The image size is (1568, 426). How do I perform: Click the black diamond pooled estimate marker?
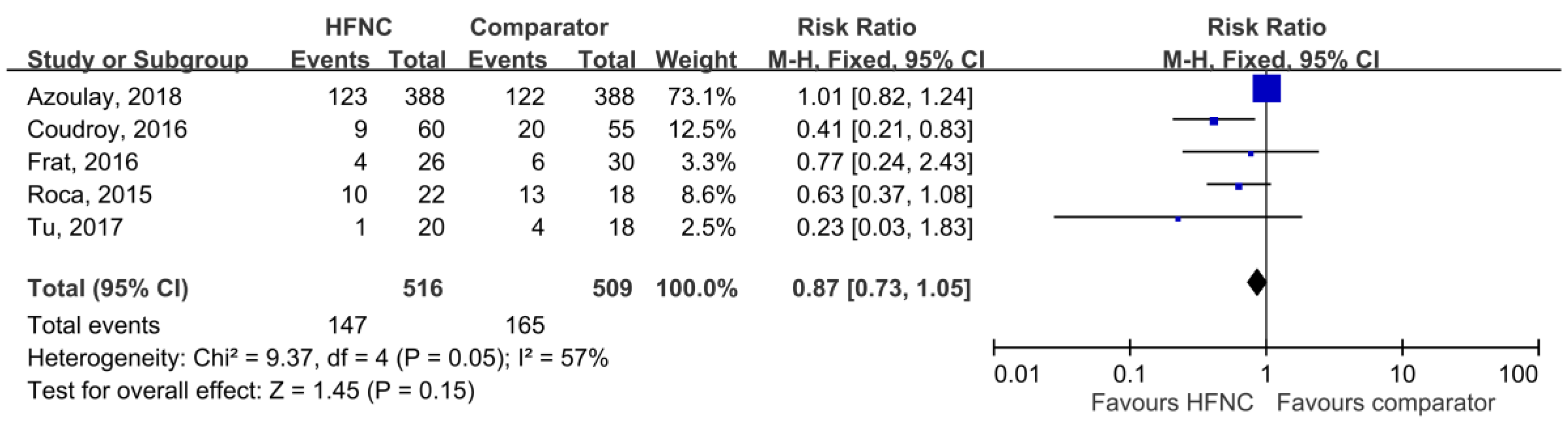(x=1257, y=282)
